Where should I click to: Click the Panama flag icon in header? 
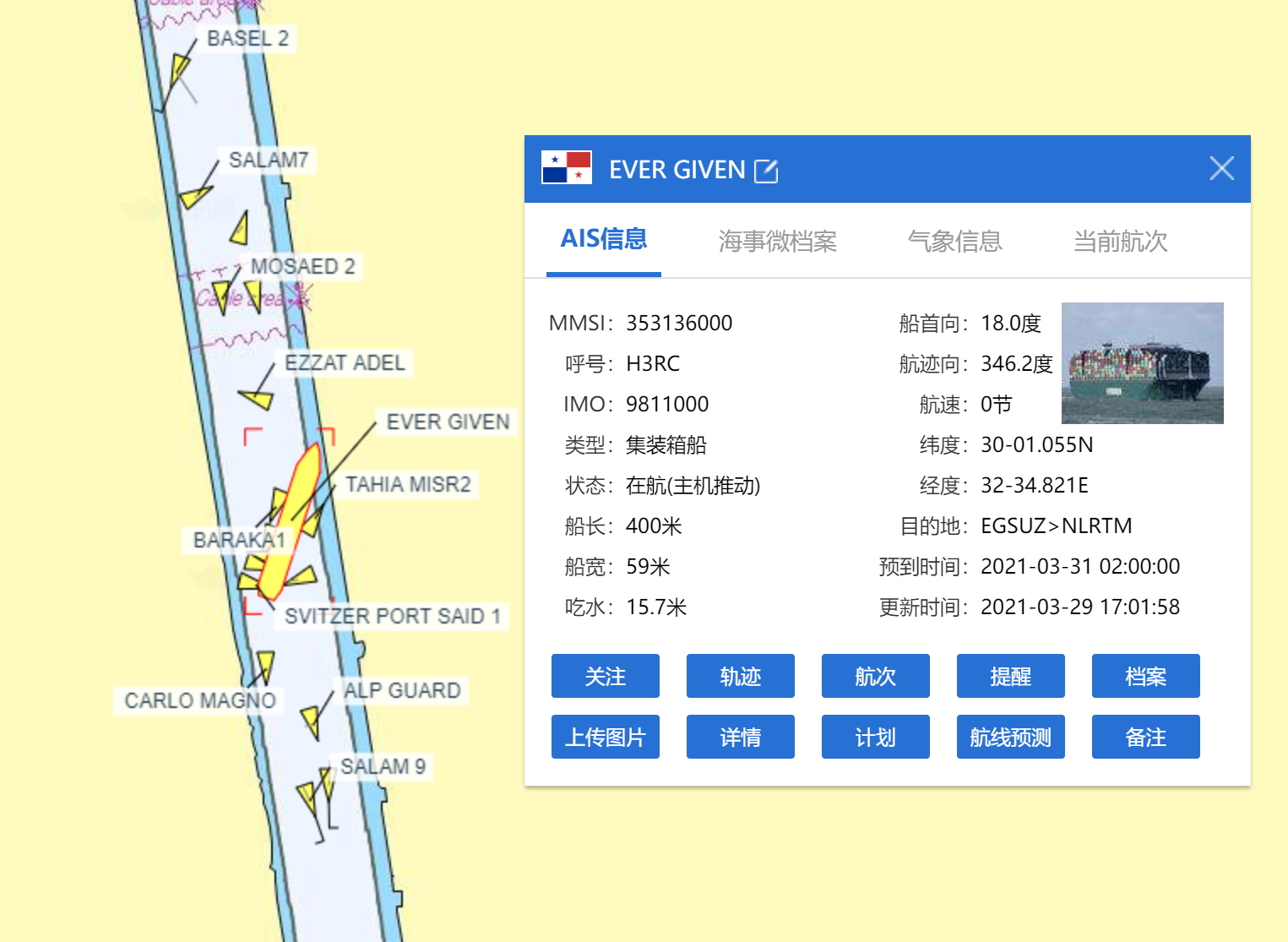(566, 167)
